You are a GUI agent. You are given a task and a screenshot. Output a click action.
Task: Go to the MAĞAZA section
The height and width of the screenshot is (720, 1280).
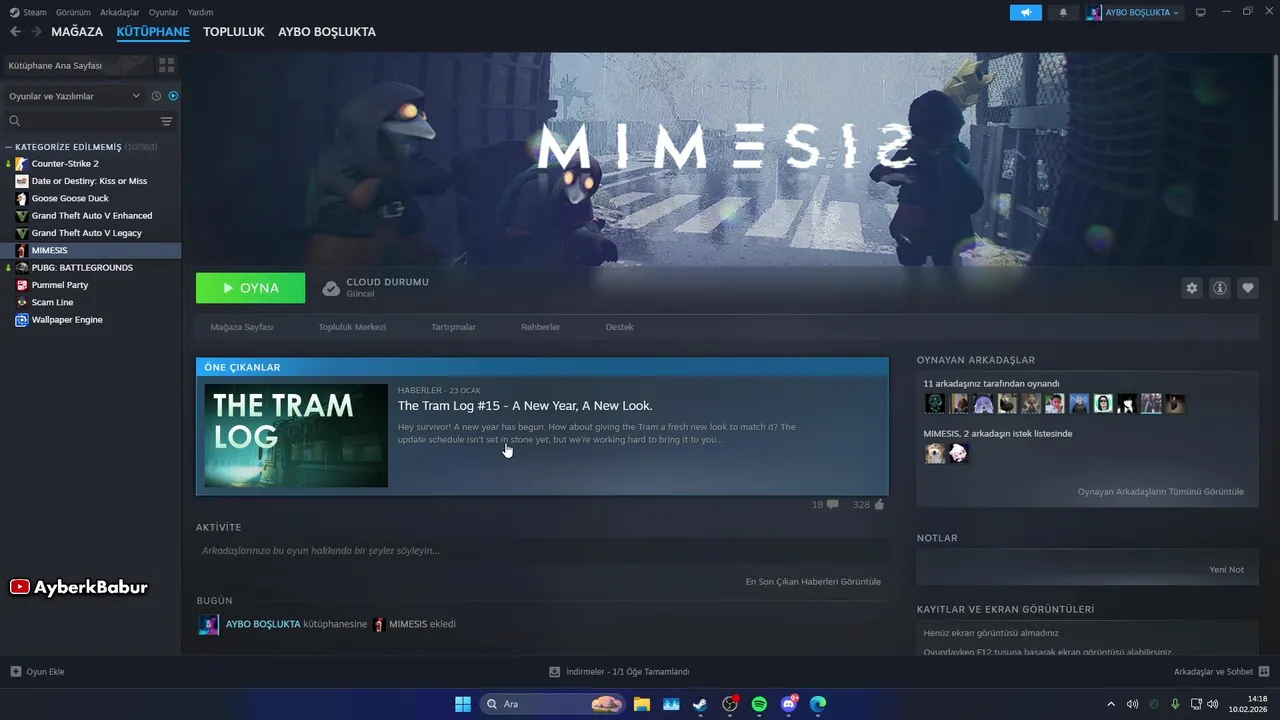click(77, 32)
